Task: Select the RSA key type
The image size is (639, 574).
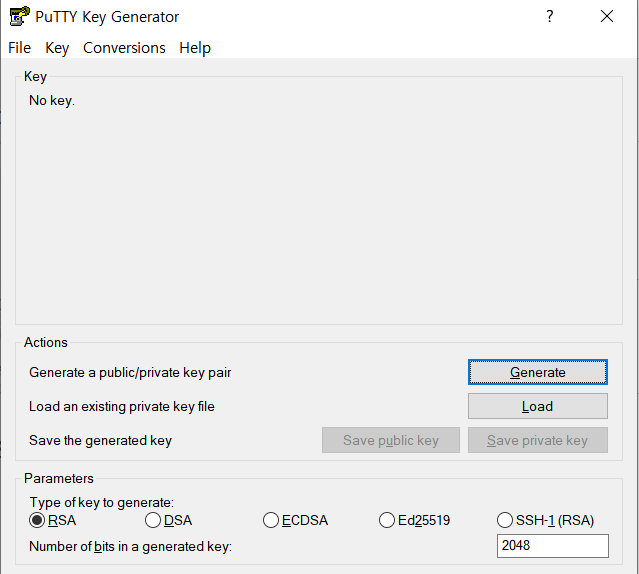Action: coord(53,520)
